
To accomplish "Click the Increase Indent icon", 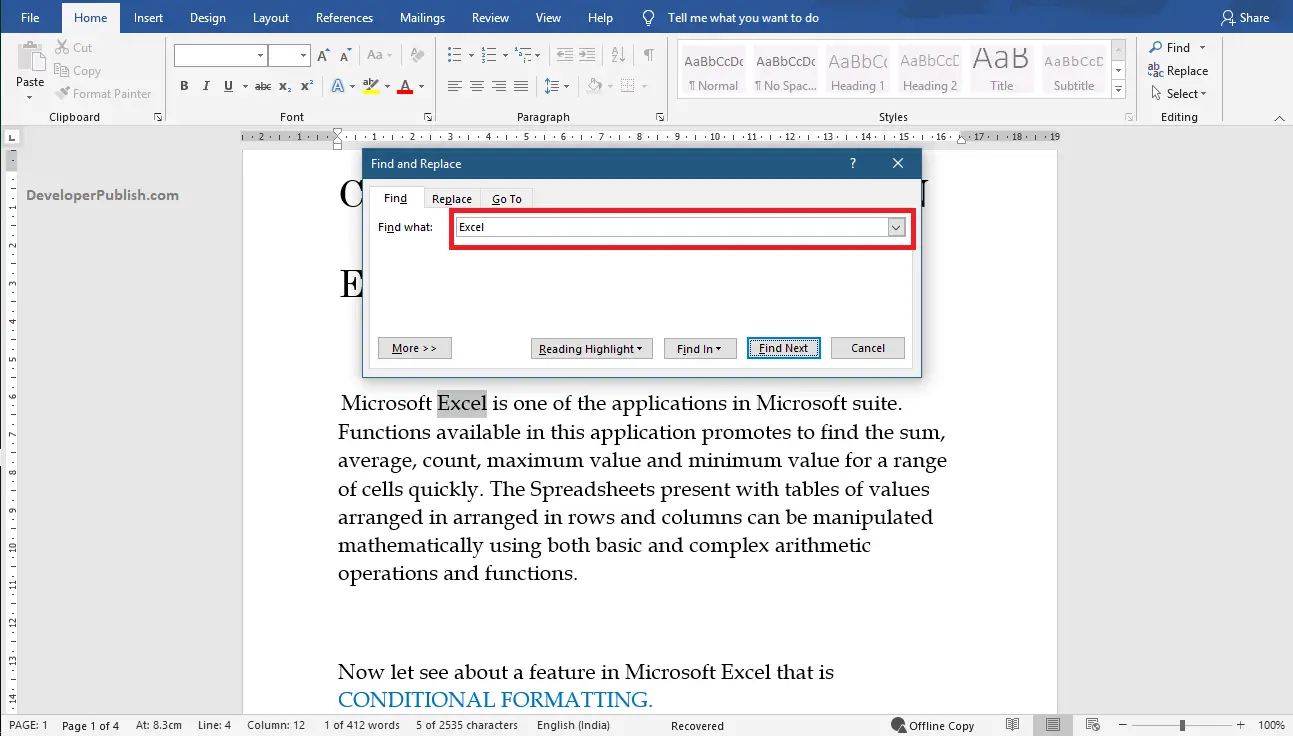I will pos(589,55).
